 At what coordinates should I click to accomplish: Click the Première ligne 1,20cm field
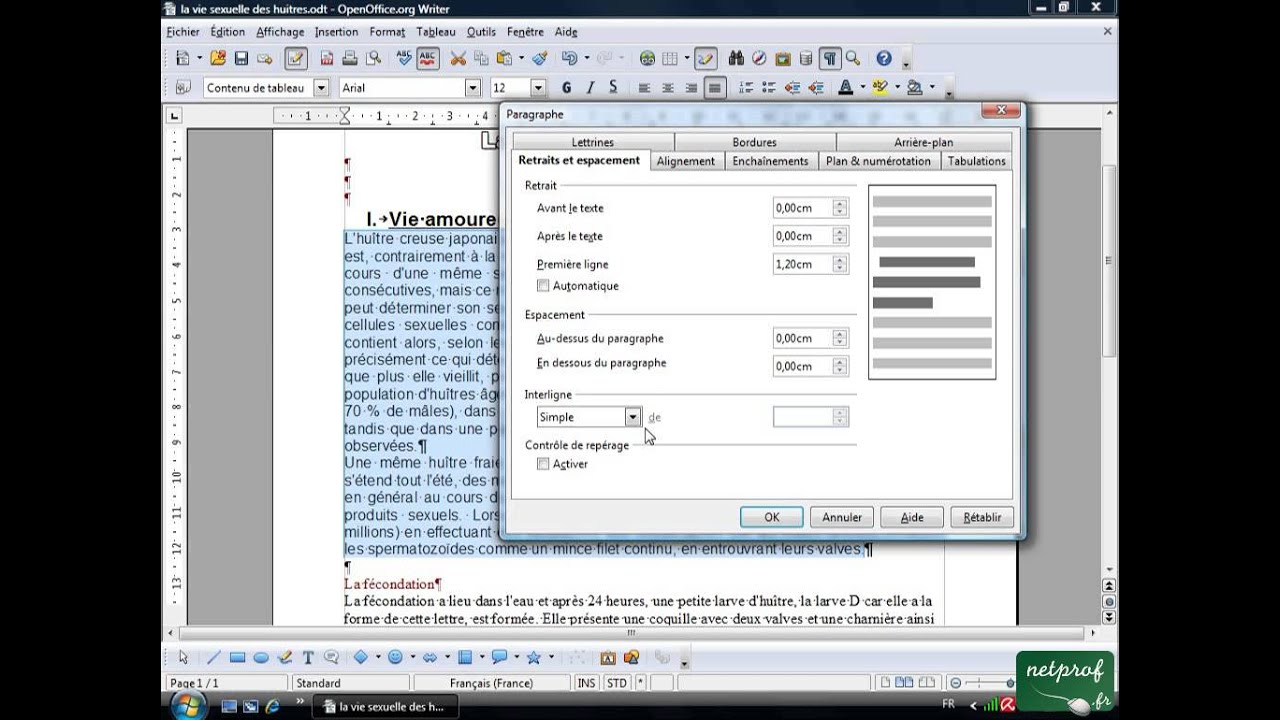point(803,264)
